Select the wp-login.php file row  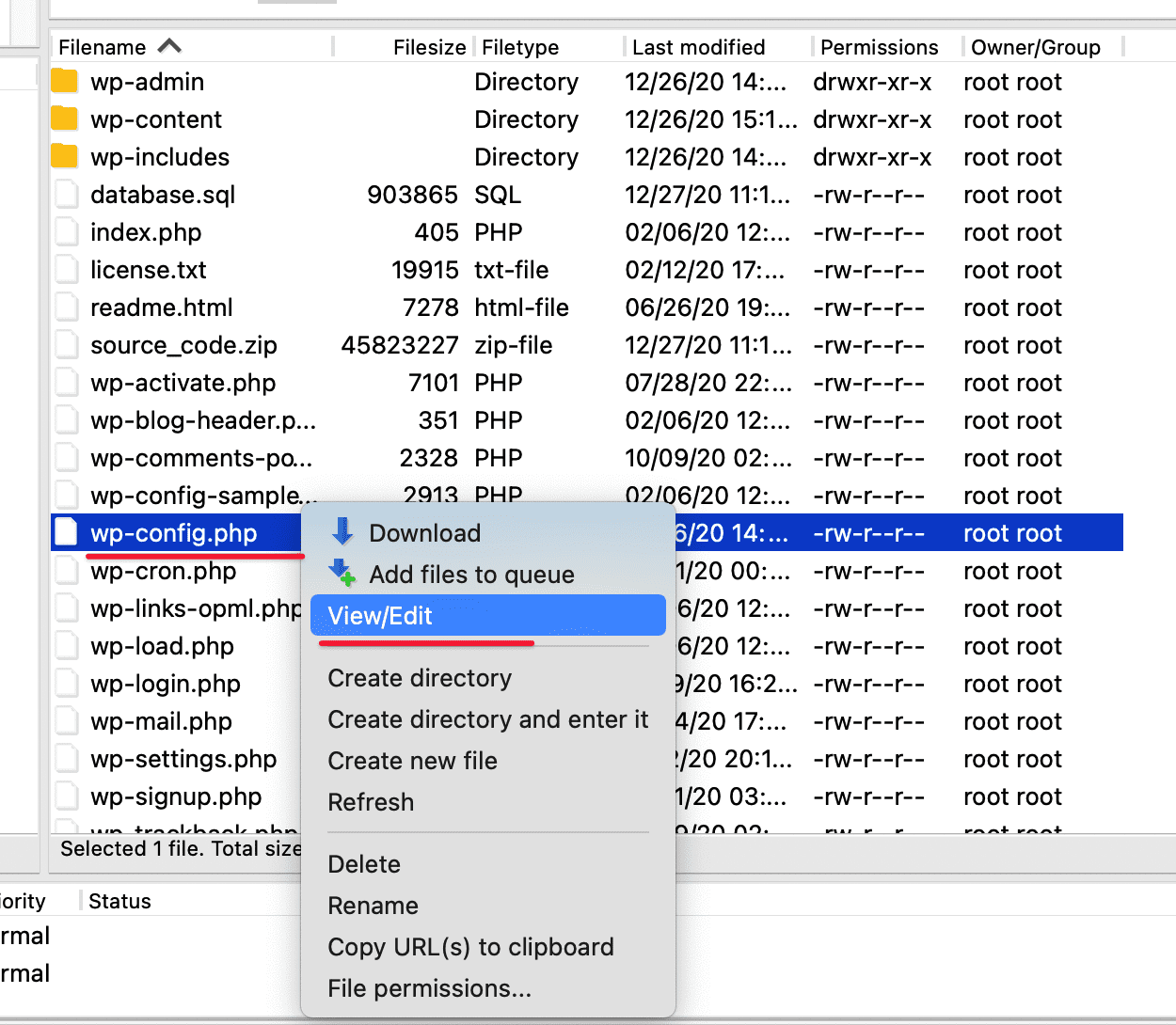(x=166, y=684)
